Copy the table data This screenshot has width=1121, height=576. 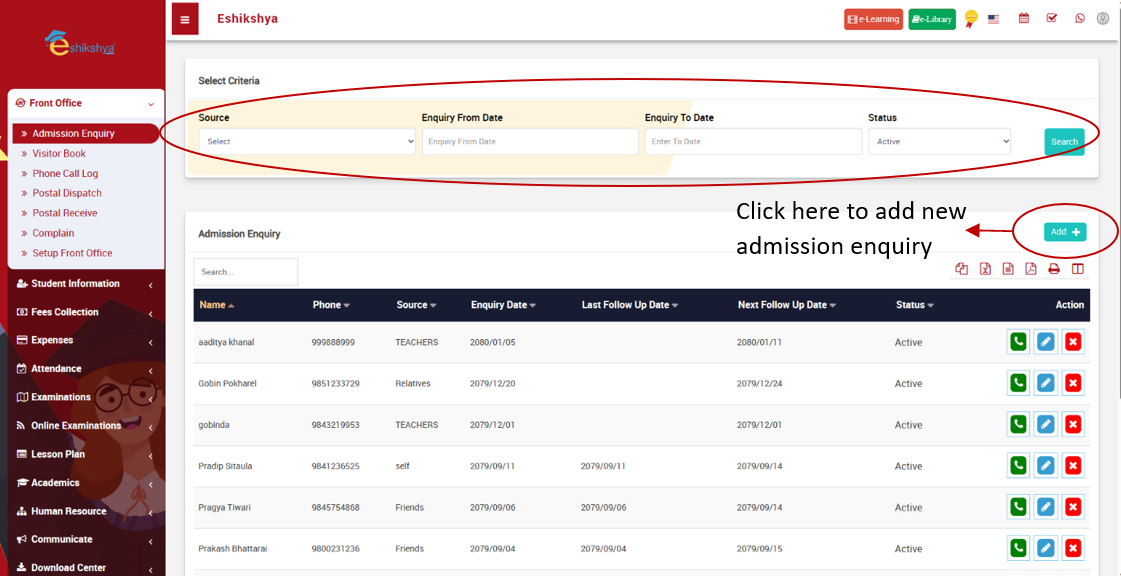click(962, 268)
